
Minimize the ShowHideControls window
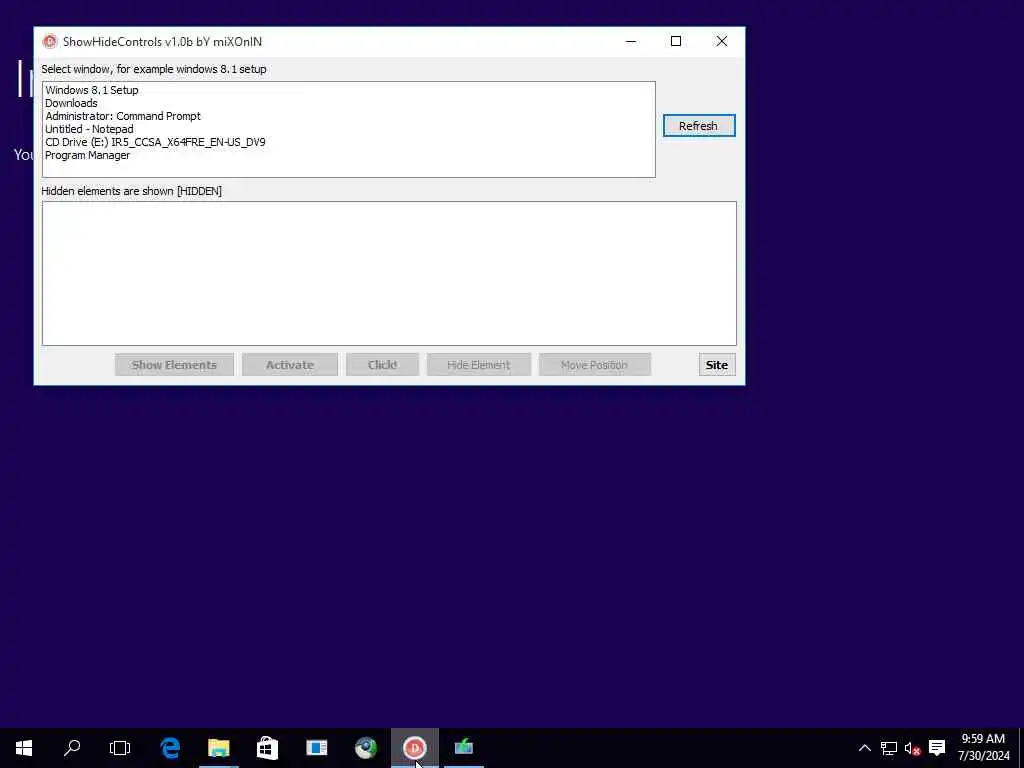(x=631, y=42)
